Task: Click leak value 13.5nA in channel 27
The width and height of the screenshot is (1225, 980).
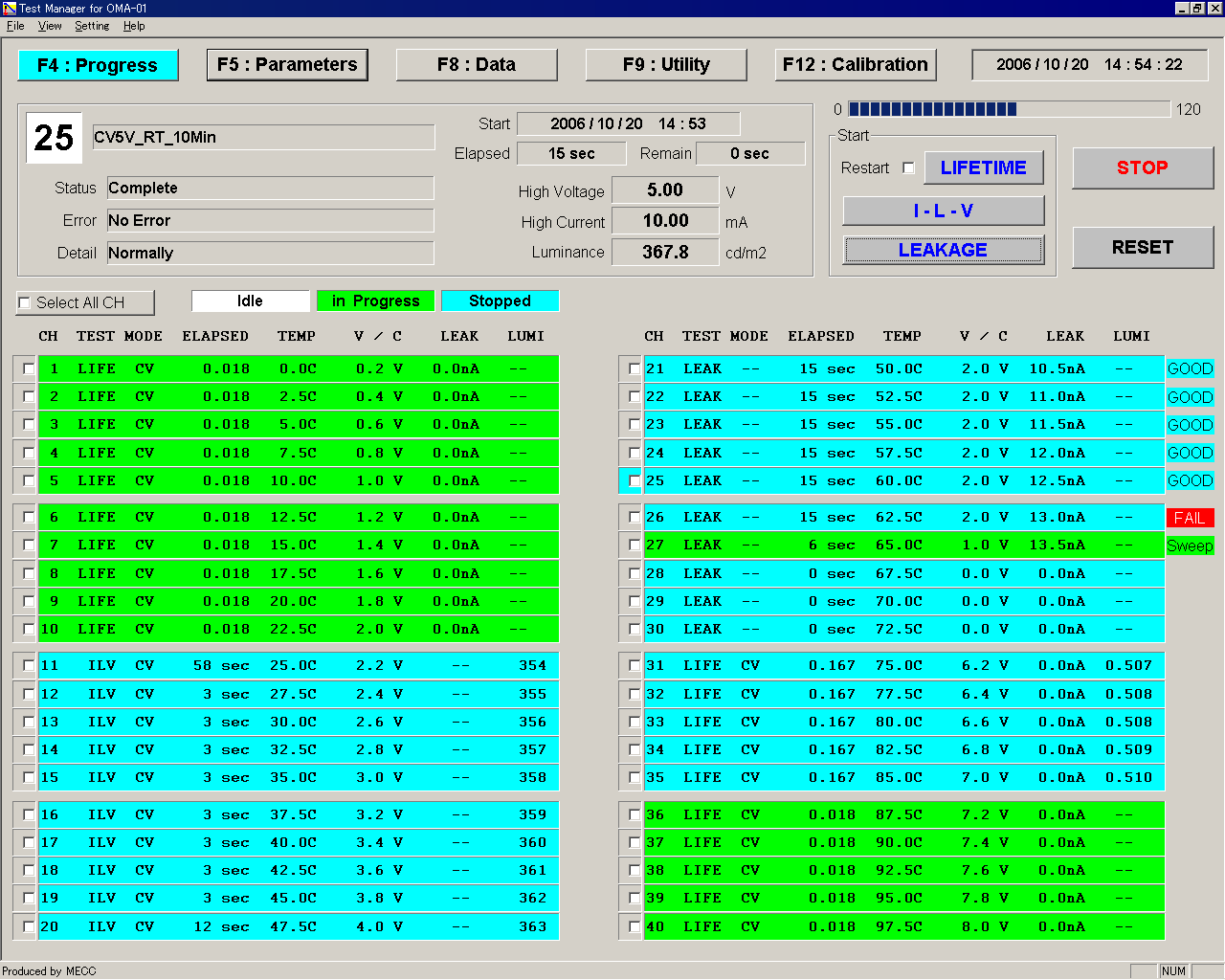Action: pos(1057,545)
